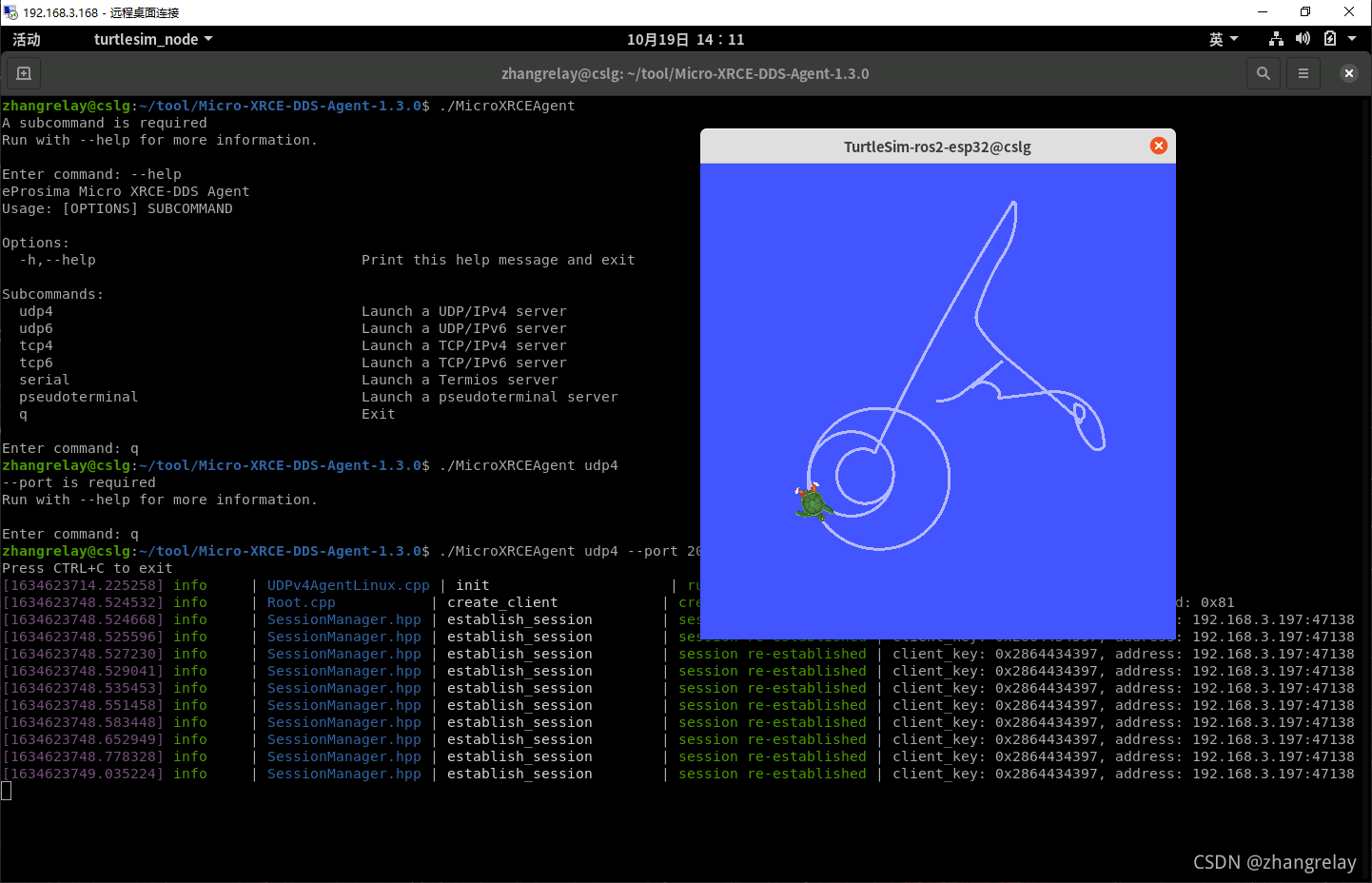
Task: Click the battery status icon
Action: (x=1330, y=39)
